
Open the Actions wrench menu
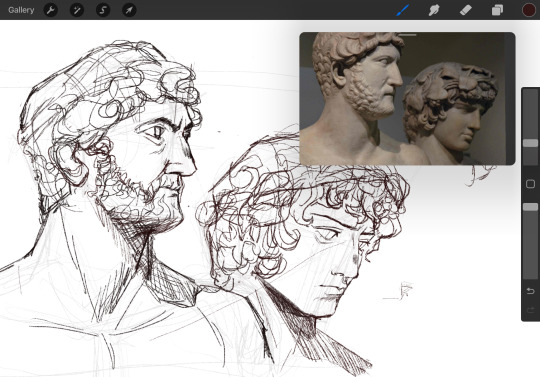pyautogui.click(x=51, y=10)
